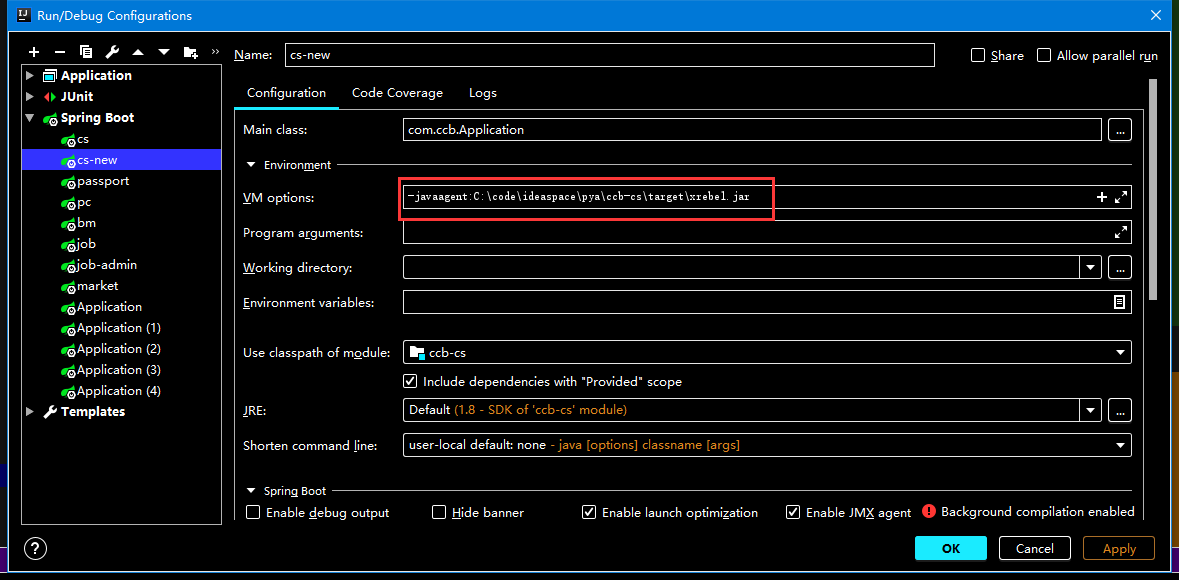
Task: Toggle Include dependencies with Provided scope
Action: click(411, 381)
